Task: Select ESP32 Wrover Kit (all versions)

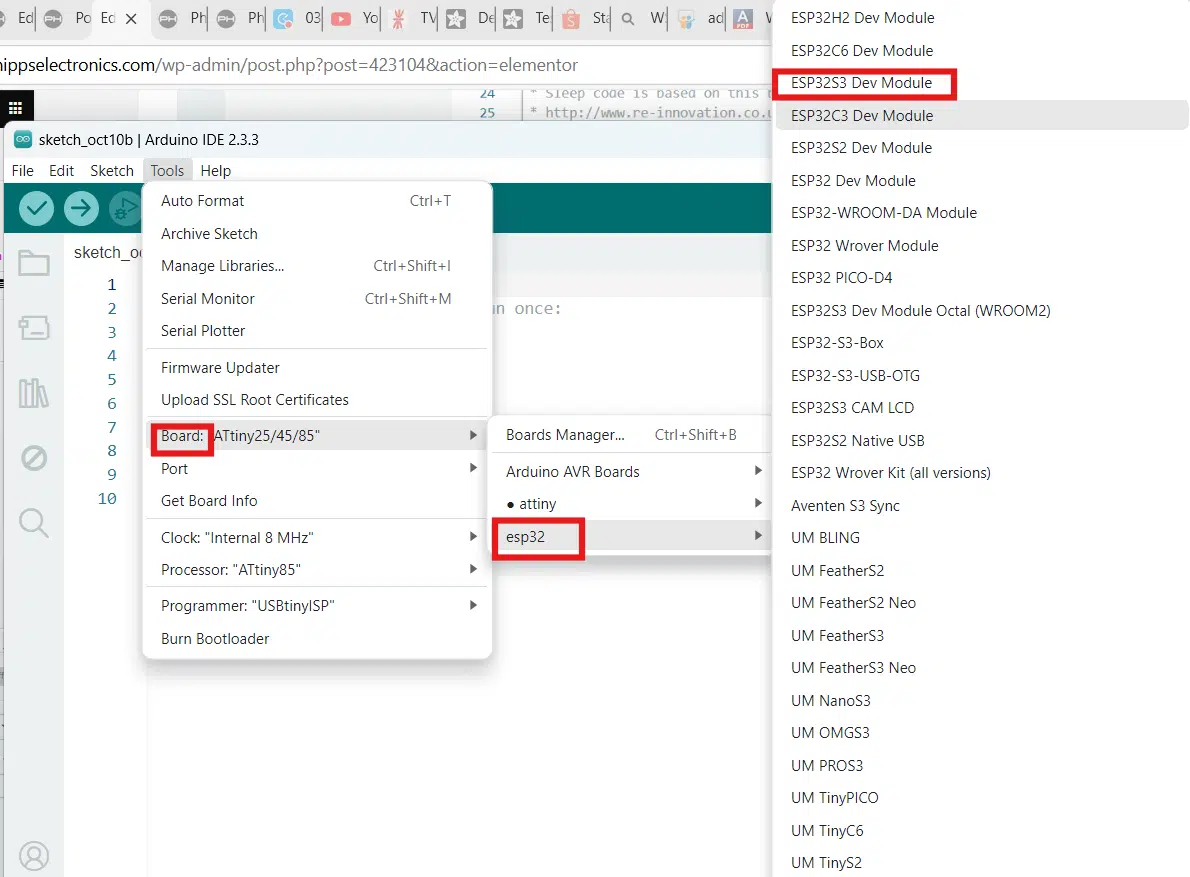Action: (981, 473)
